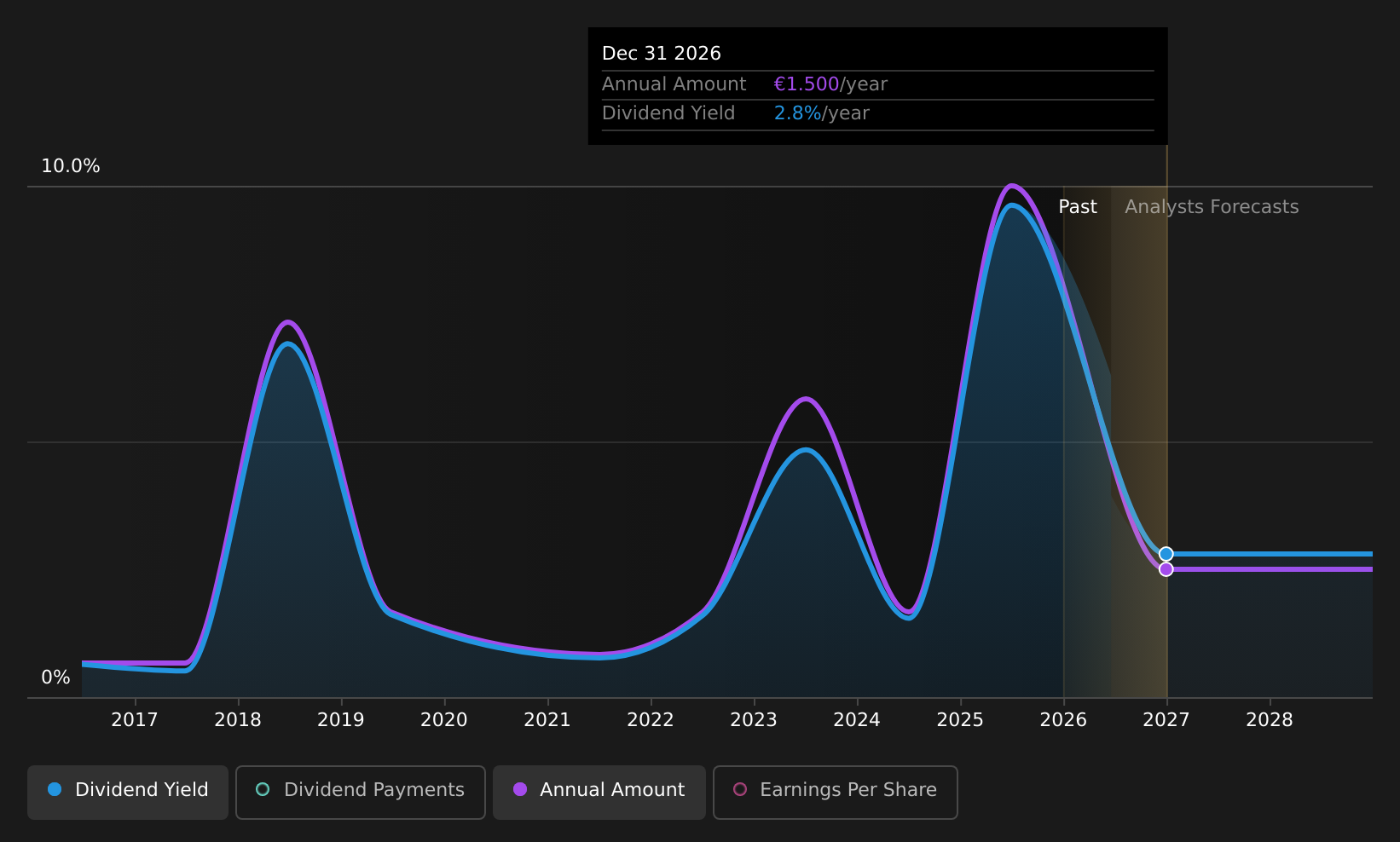
Task: Click the blue Dividend Yield data point marker
Action: (1166, 554)
